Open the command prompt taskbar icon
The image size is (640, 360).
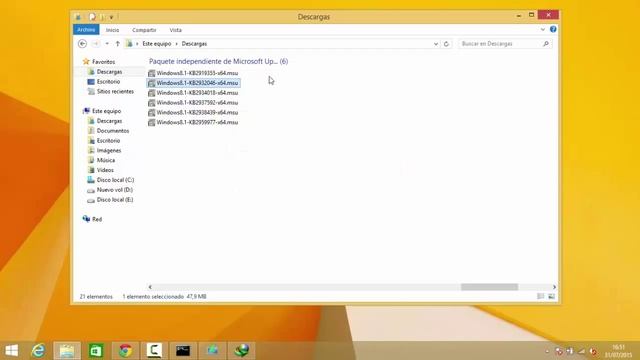coord(183,350)
